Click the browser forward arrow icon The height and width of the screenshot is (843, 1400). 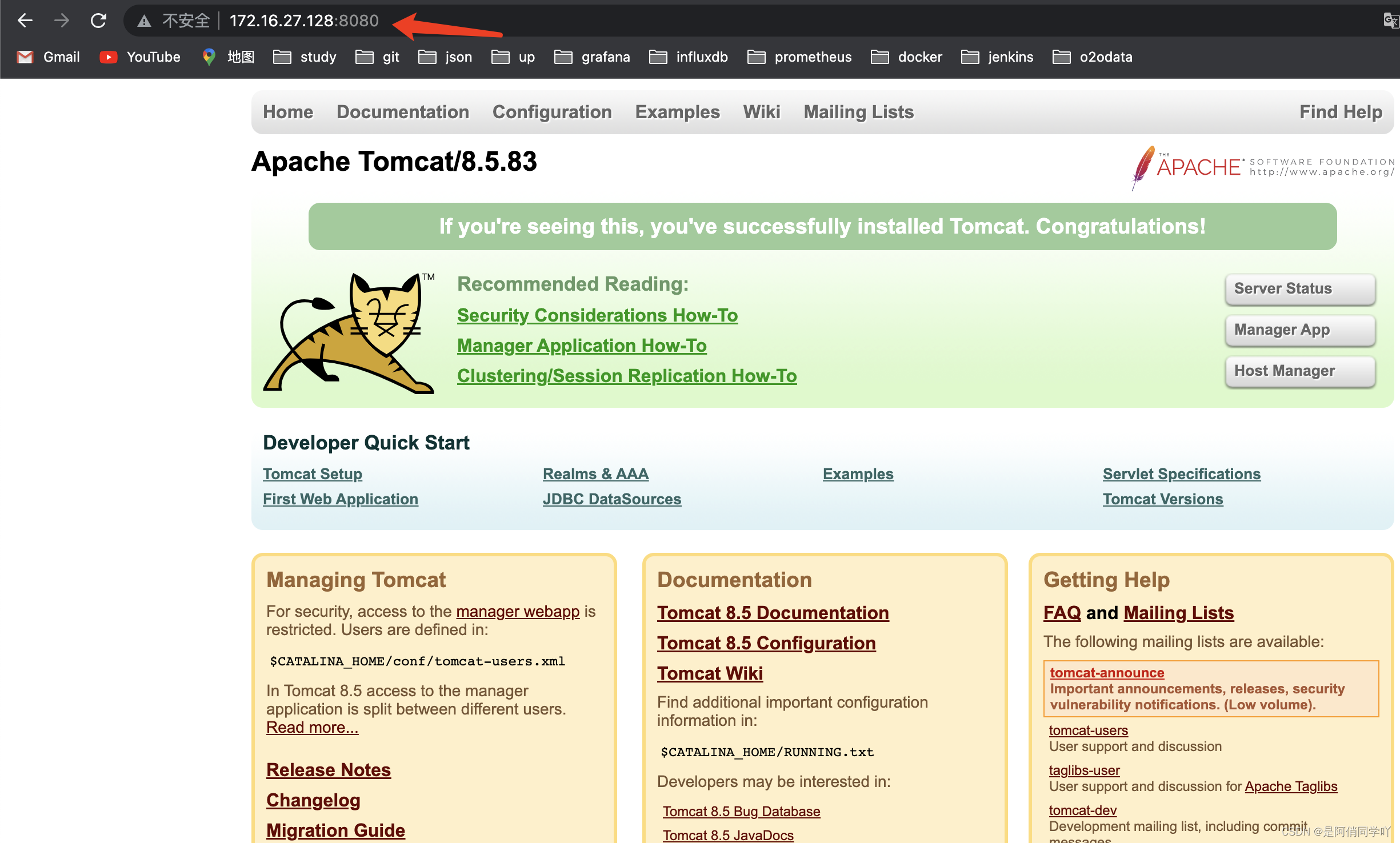pos(62,21)
